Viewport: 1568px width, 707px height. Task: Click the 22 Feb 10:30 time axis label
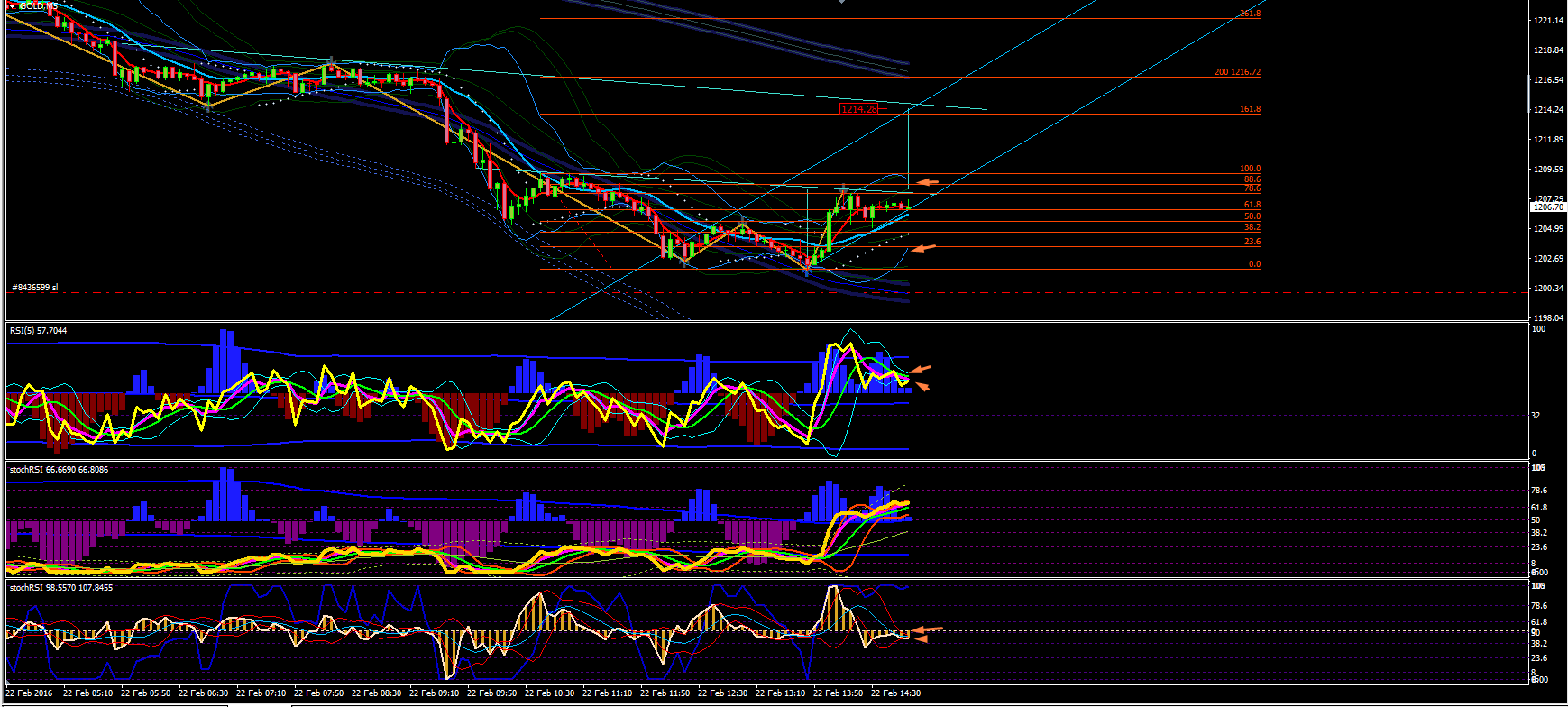tap(550, 693)
